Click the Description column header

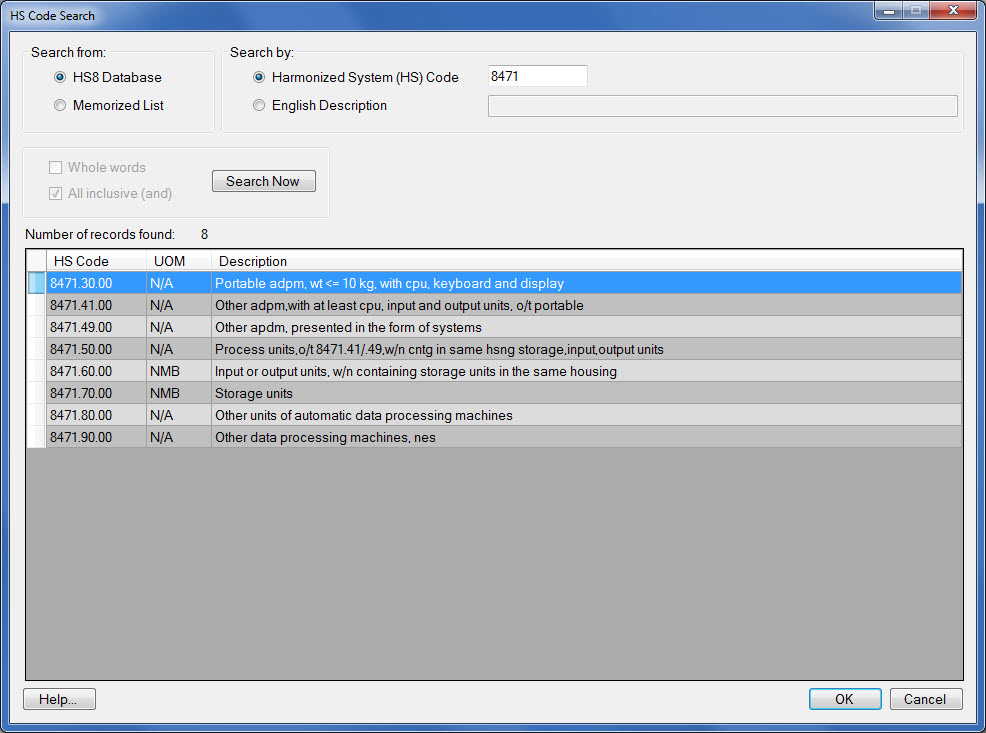(x=585, y=261)
